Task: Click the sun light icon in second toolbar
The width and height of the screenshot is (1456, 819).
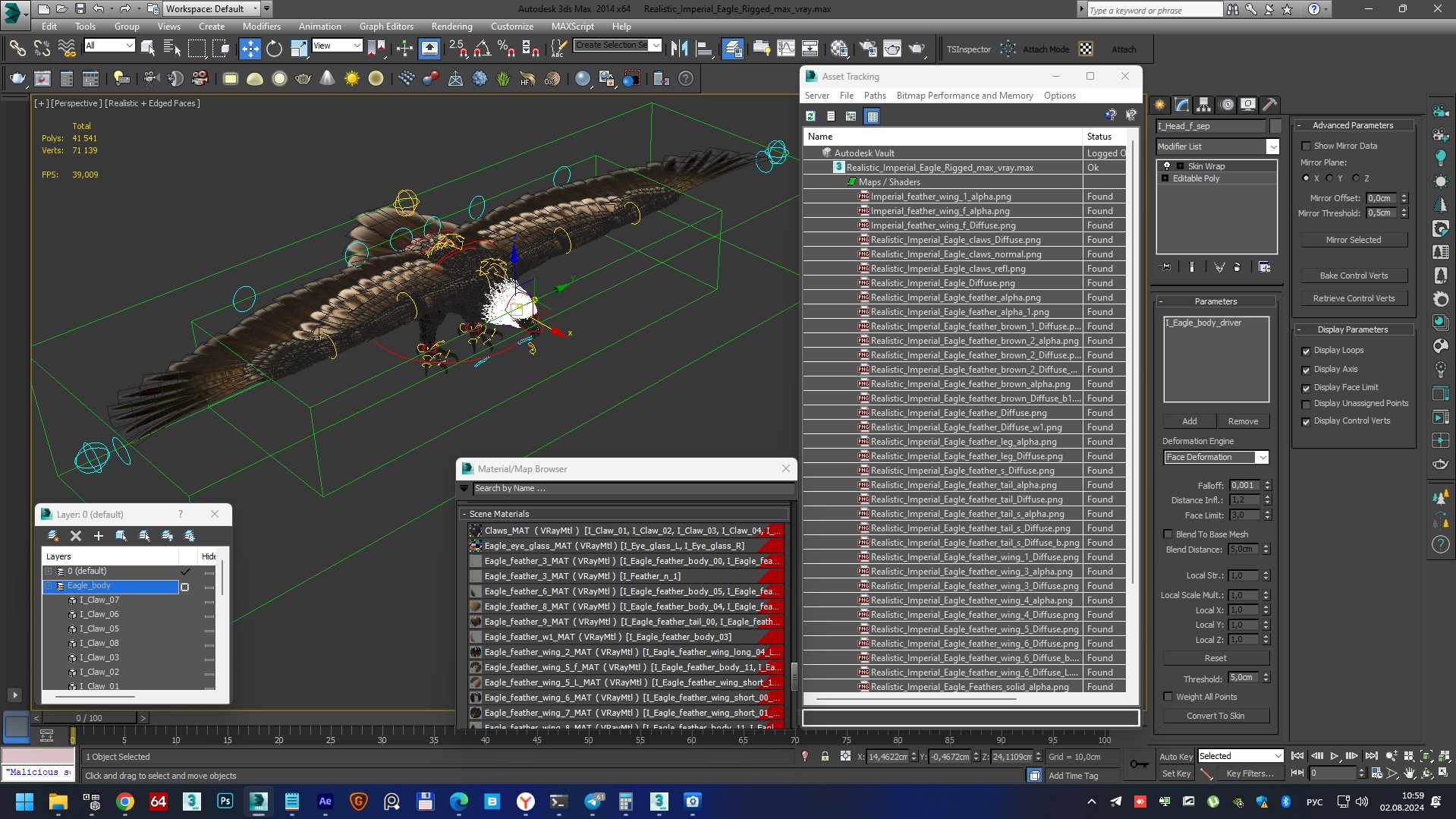Action: click(x=351, y=79)
